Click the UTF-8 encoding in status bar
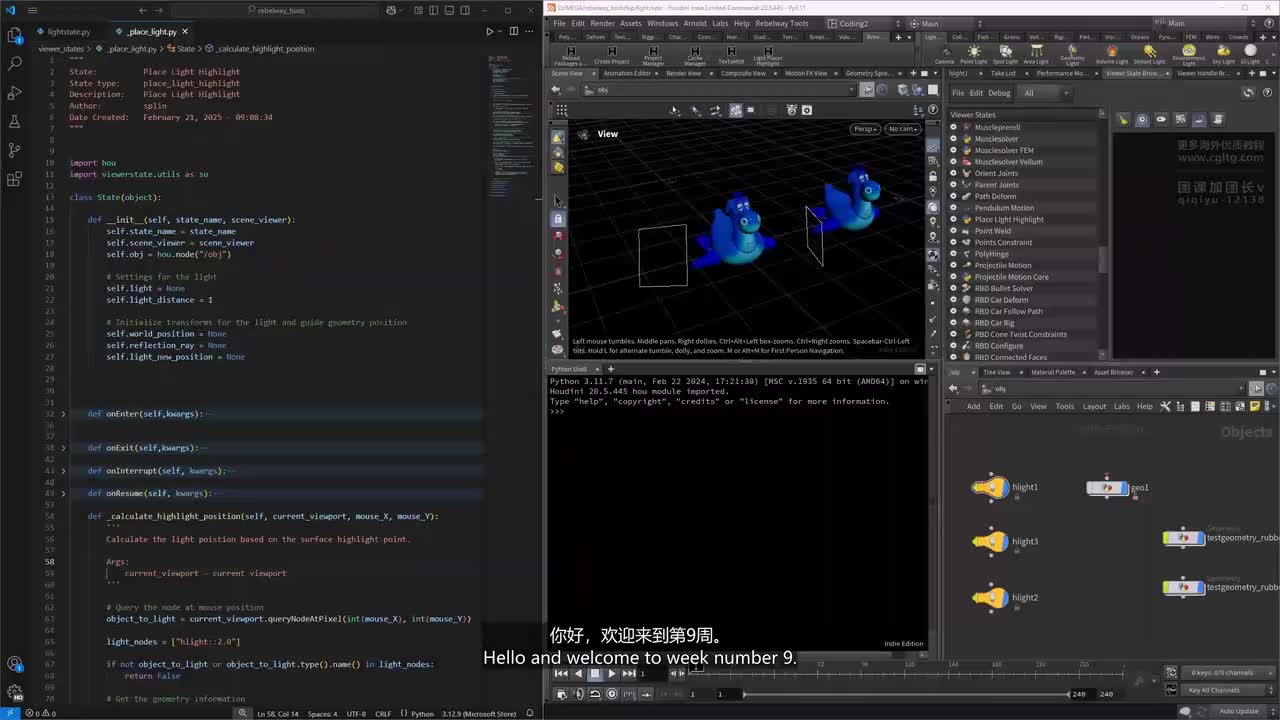The image size is (1280, 720). coord(356,714)
